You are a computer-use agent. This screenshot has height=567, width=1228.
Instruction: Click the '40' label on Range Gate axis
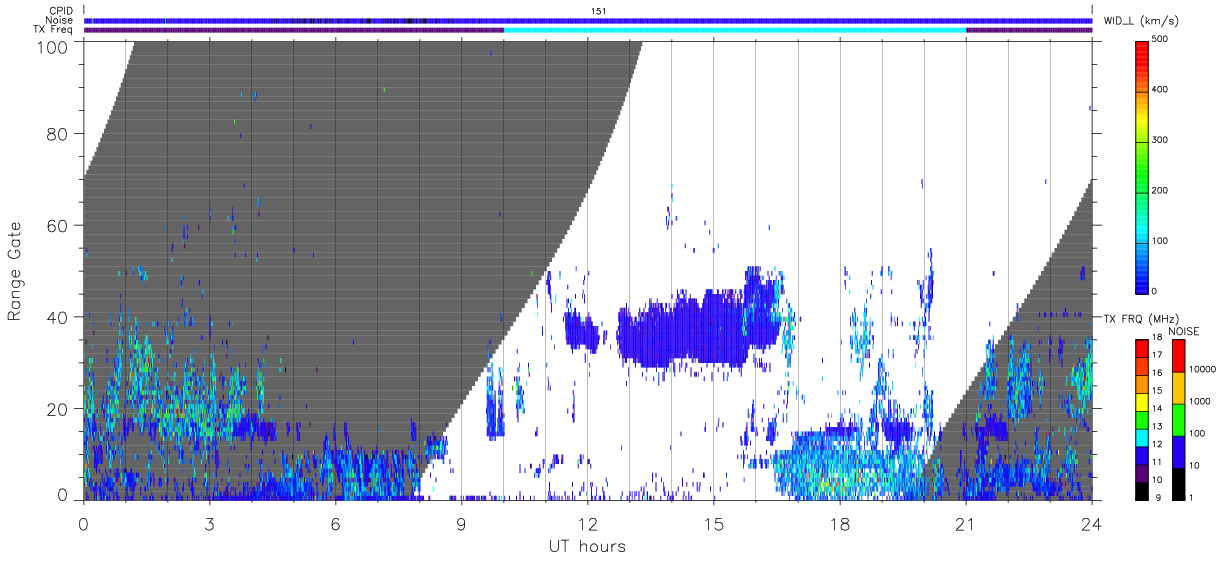(x=59, y=317)
